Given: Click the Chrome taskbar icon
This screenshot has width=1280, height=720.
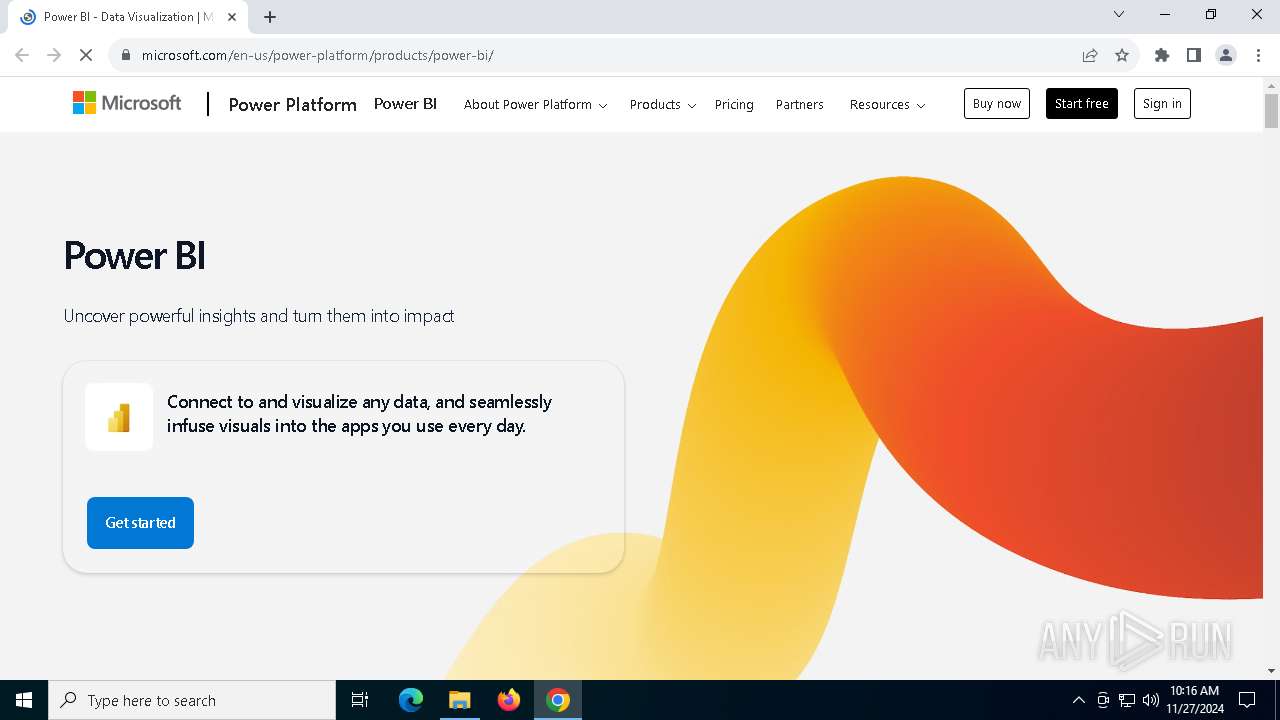Looking at the screenshot, I should [558, 700].
